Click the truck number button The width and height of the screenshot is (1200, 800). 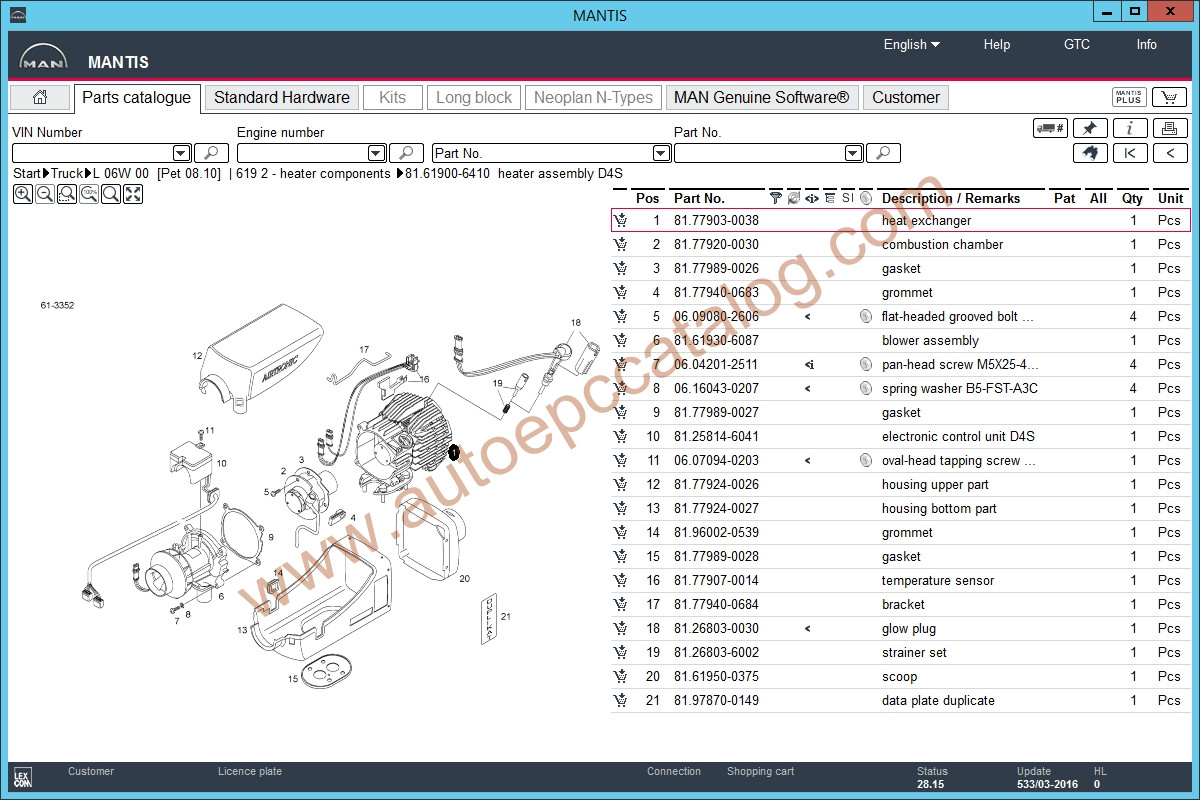pos(1050,128)
